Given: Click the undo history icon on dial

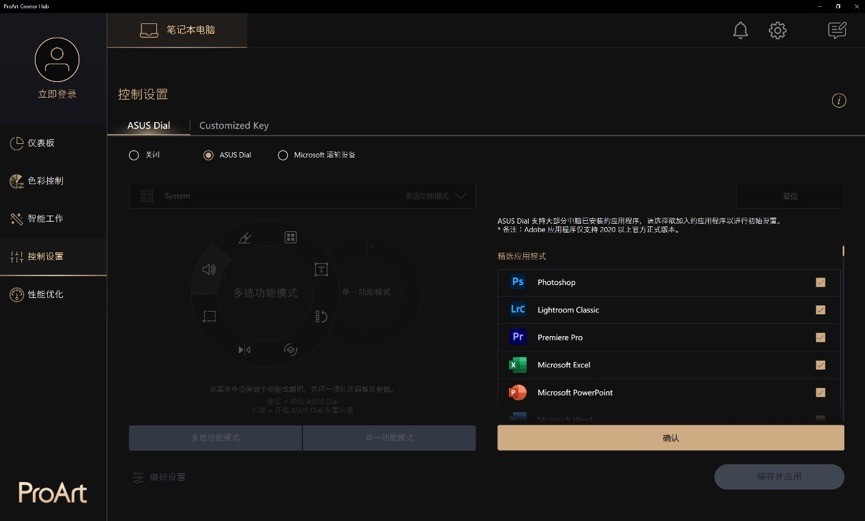Looking at the screenshot, I should click(321, 316).
